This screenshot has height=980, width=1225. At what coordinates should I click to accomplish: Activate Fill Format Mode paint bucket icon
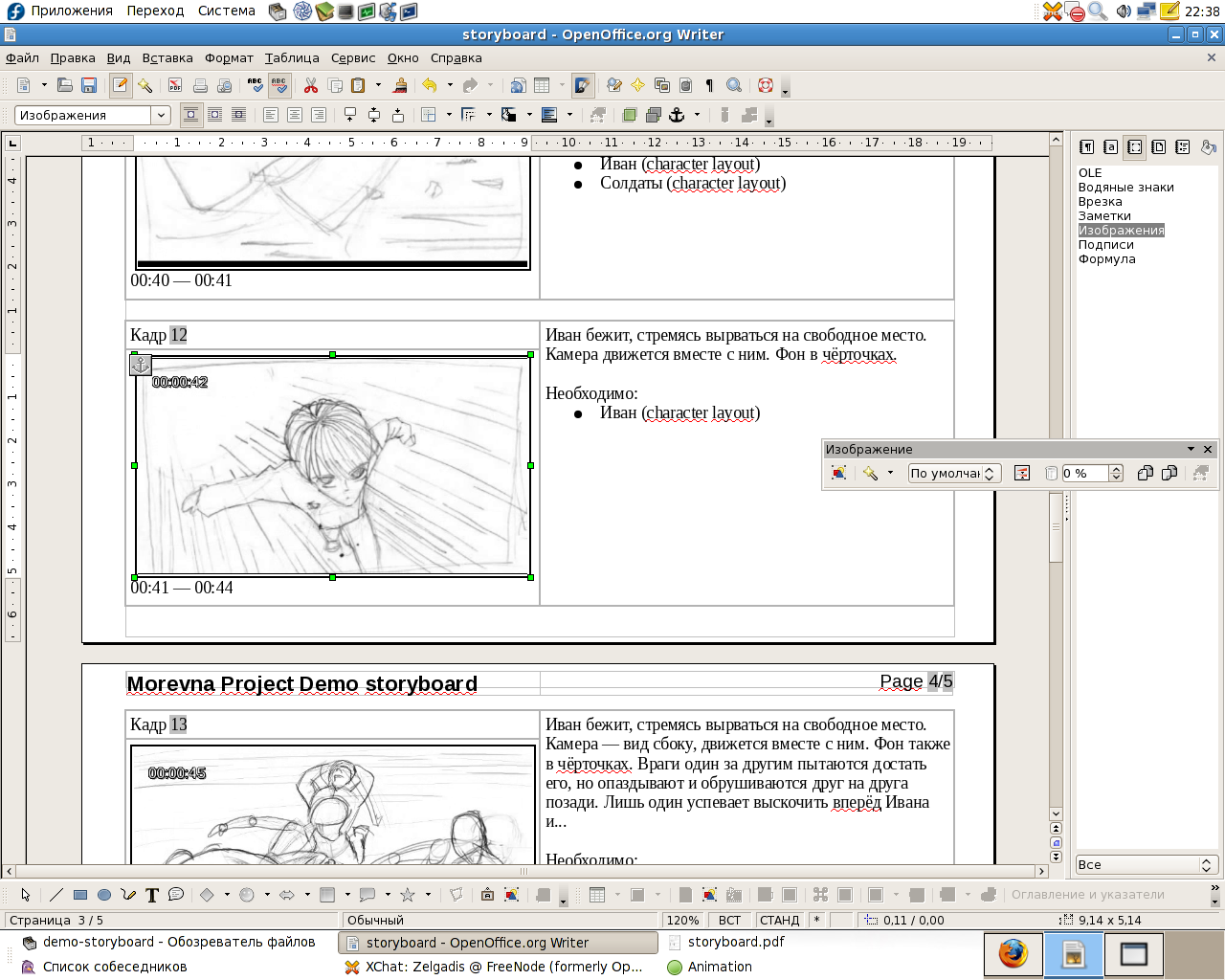point(1208,147)
